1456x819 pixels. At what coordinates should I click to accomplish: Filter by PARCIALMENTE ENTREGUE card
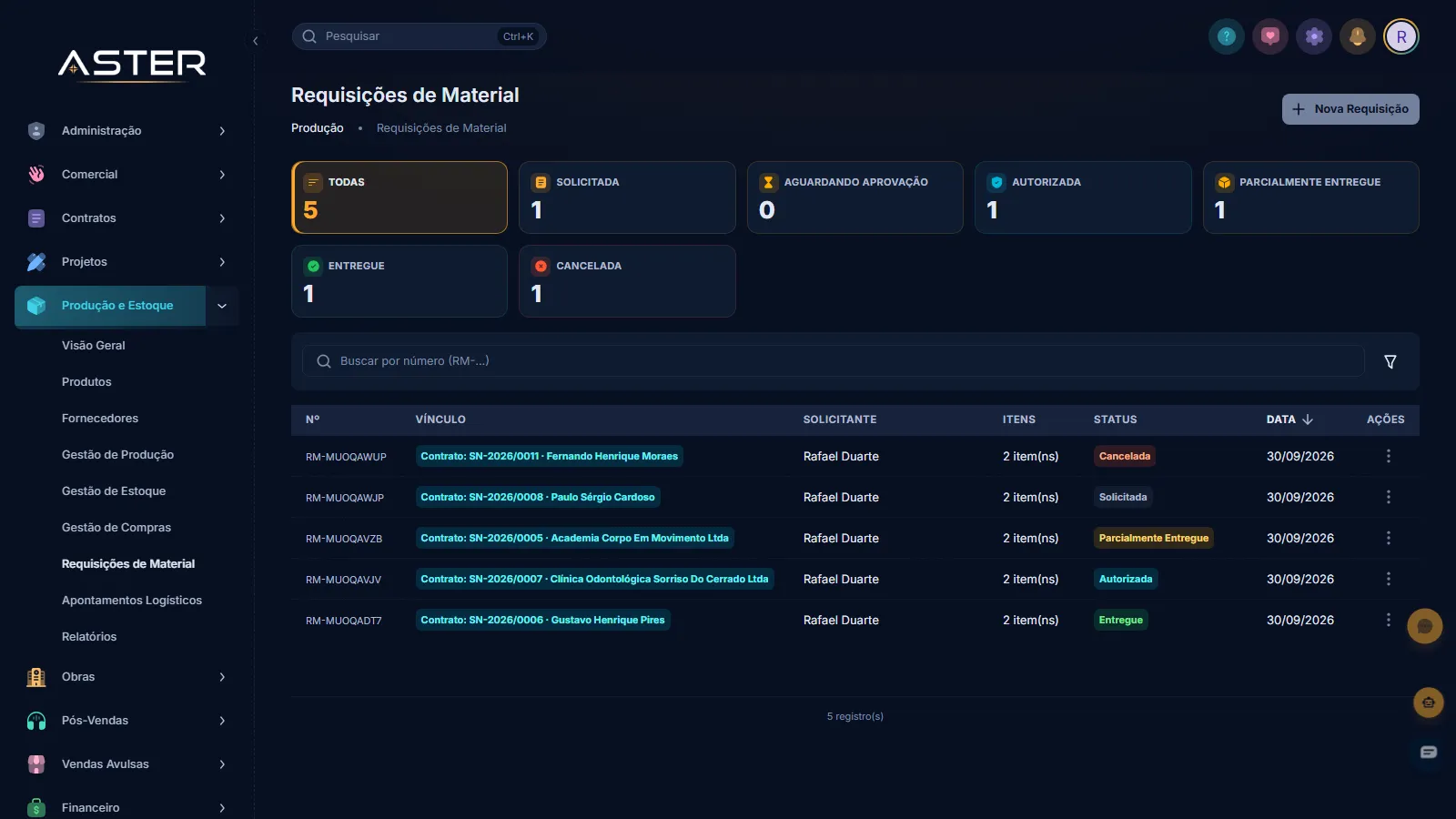click(x=1311, y=197)
